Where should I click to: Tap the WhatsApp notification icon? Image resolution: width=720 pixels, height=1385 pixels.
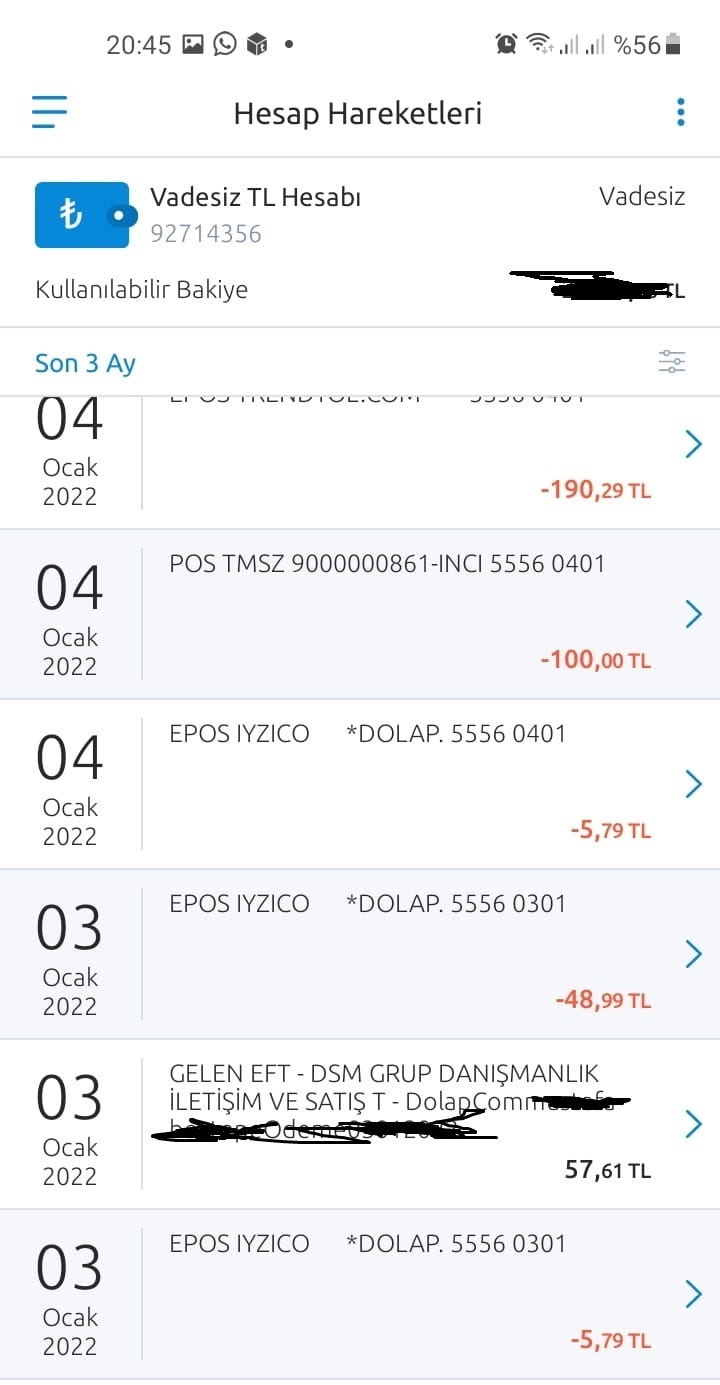click(x=225, y=44)
